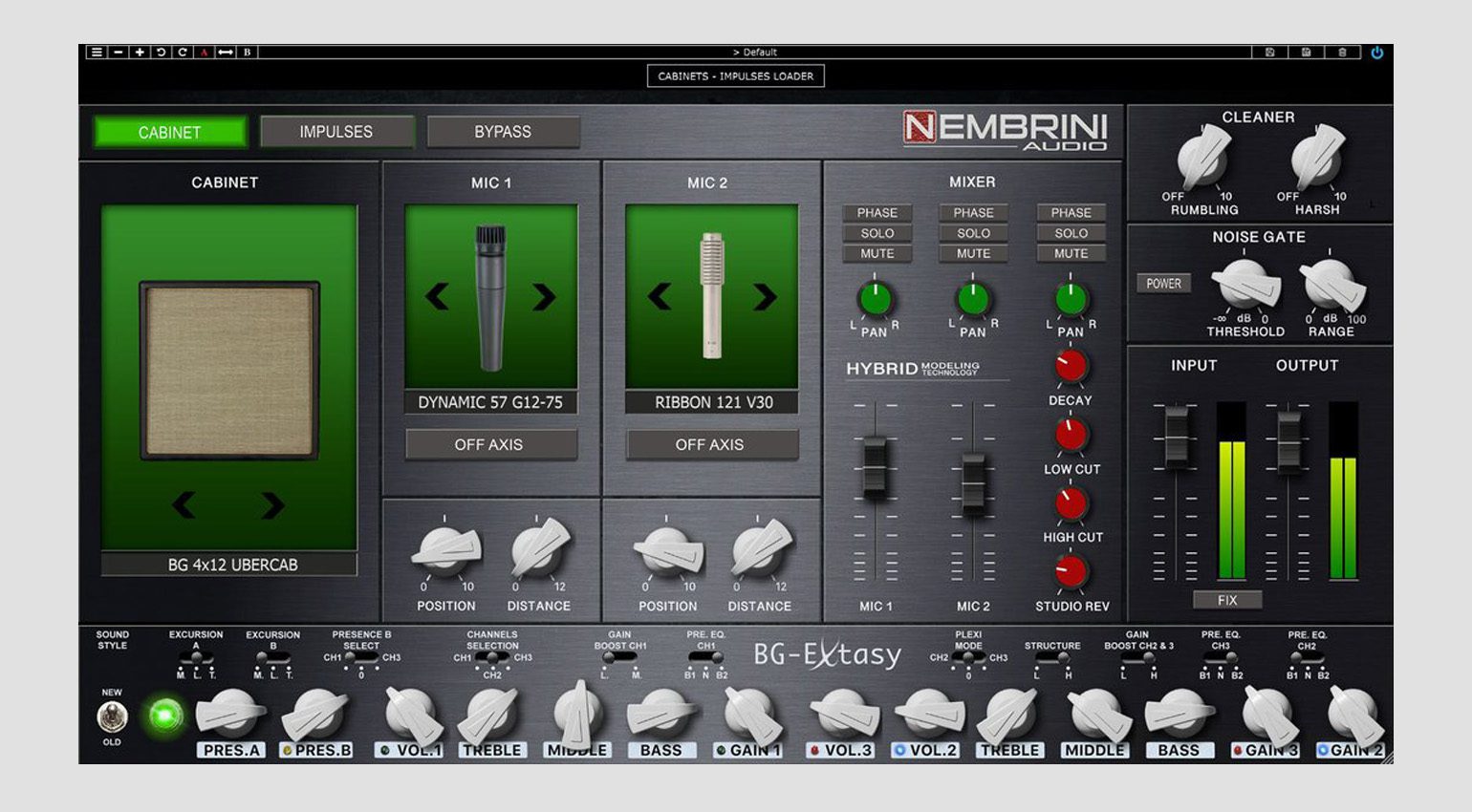Click the RUMBLING cleaner knob

[1203, 157]
